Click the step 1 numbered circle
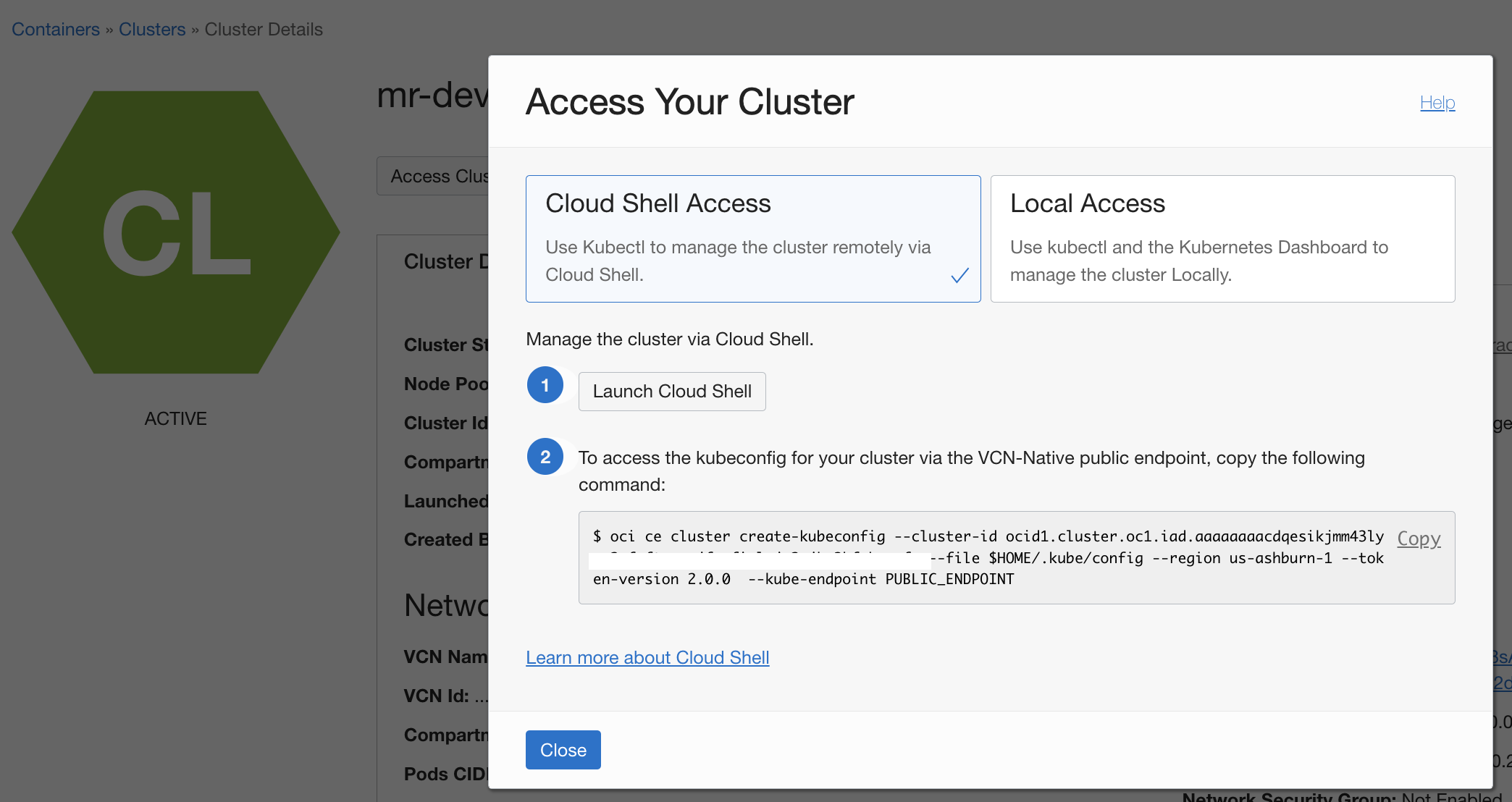This screenshot has width=1512, height=802. pos(545,385)
